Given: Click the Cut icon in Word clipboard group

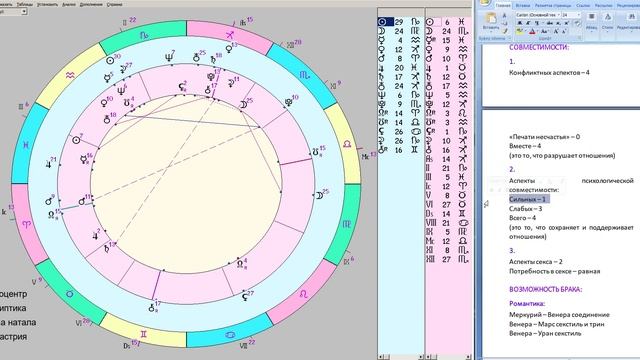Looking at the screenshot, I should click(504, 16).
